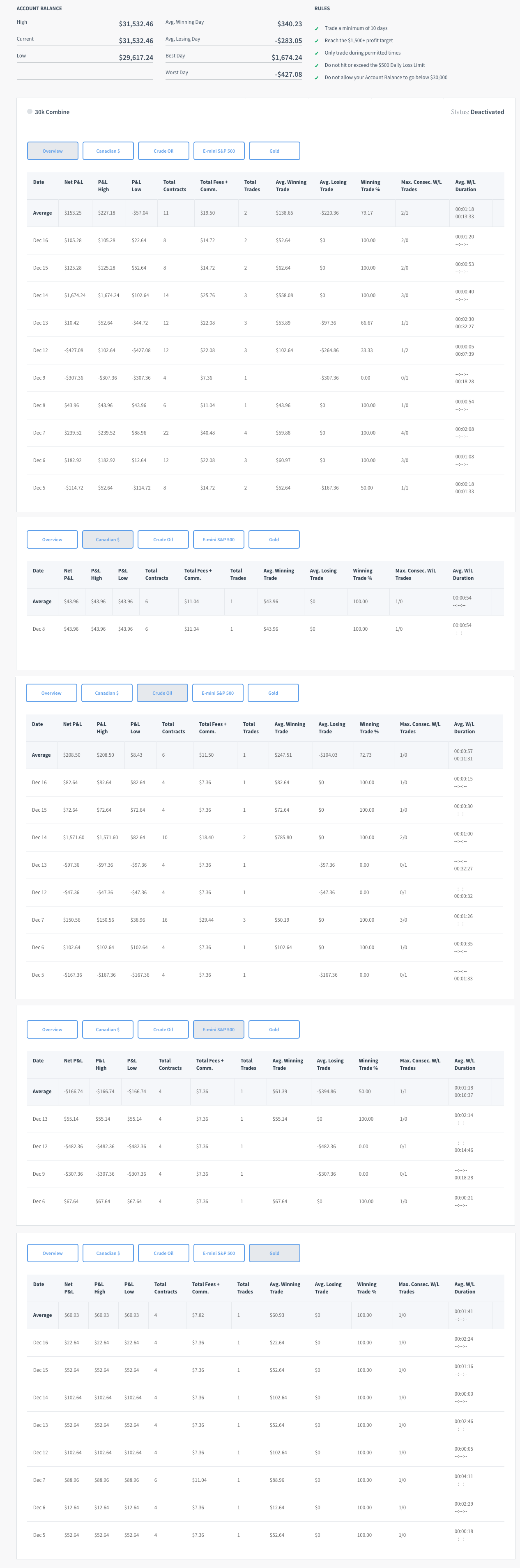Toggle the check for the $500 Daily Loss Limit rule

[x=316, y=65]
